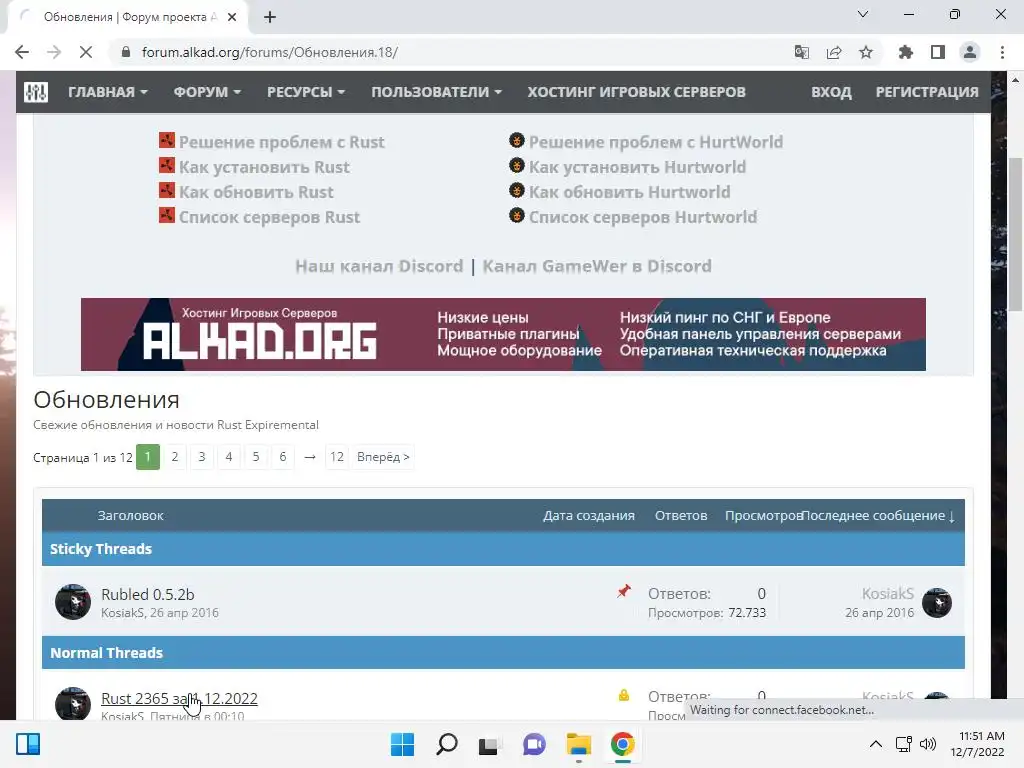Click ВХОД to log in
The image size is (1024, 768).
click(831, 92)
